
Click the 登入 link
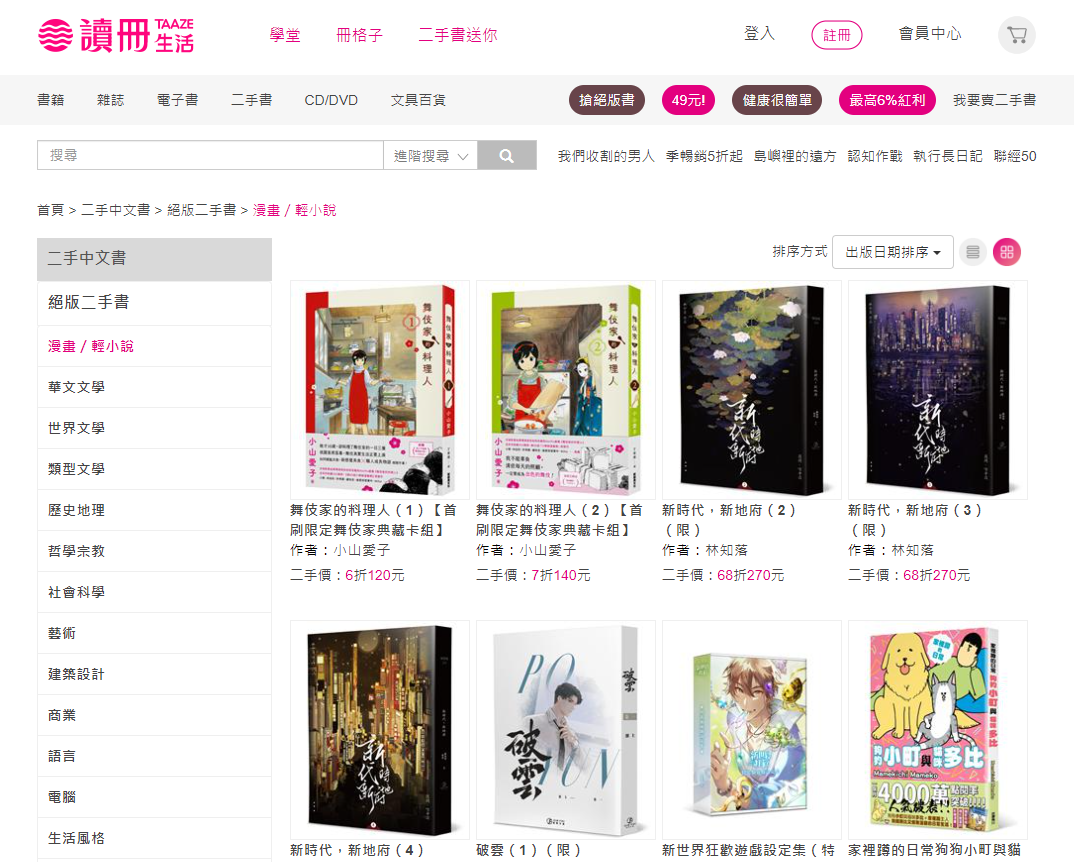[759, 34]
